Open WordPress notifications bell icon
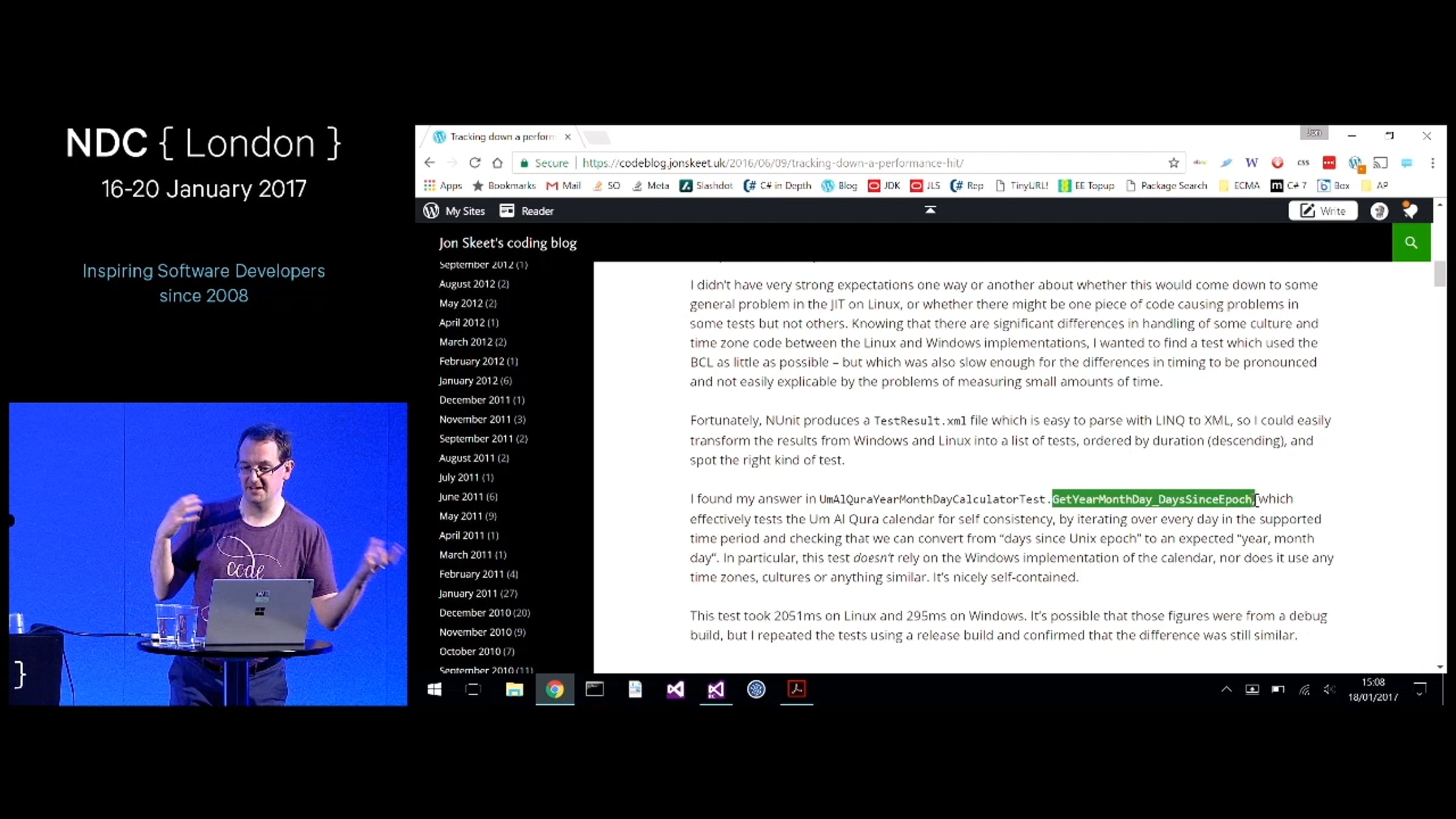Viewport: 1456px width, 819px height. pos(1410,211)
